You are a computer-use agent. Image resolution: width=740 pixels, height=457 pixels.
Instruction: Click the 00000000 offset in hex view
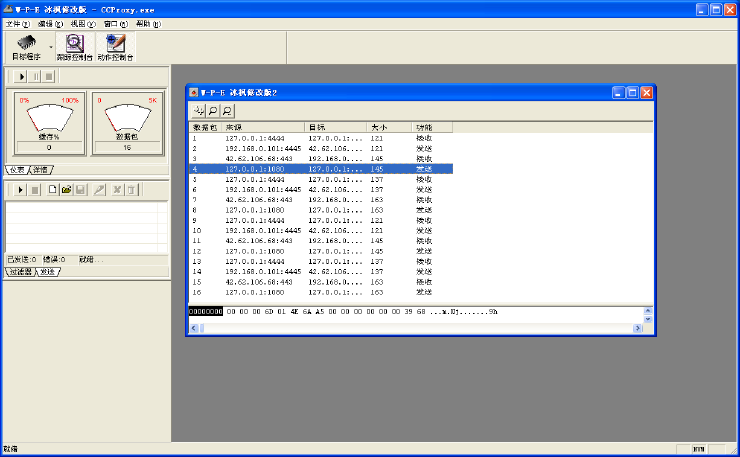point(205,312)
